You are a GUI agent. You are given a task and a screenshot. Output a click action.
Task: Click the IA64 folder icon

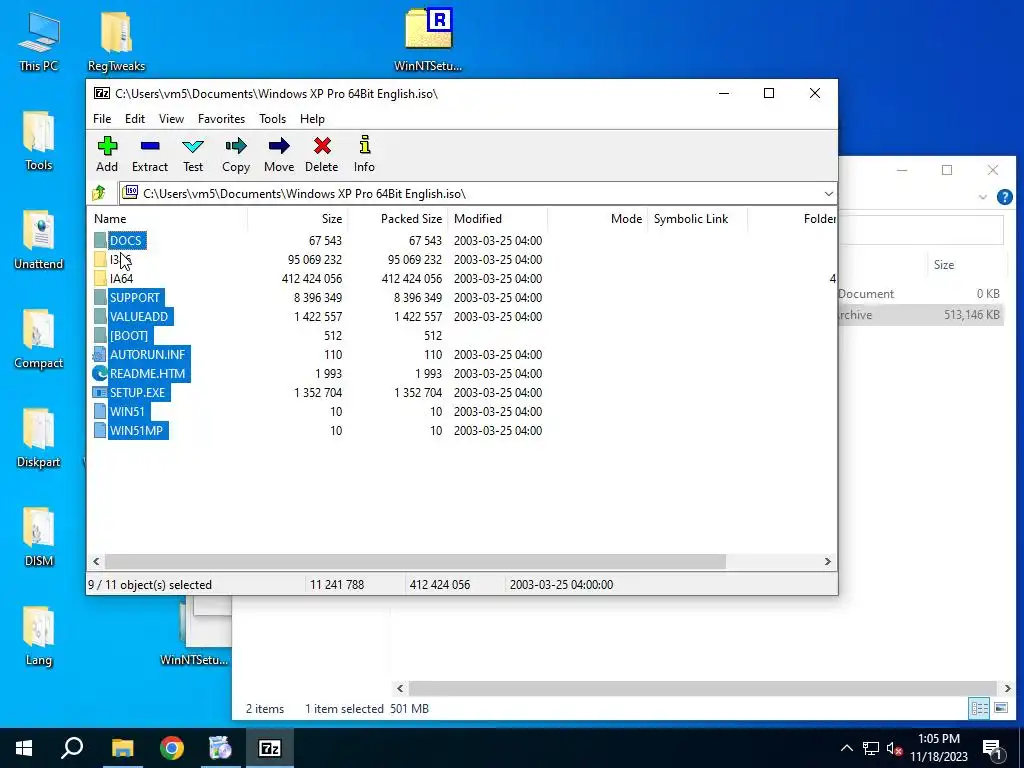pos(100,279)
